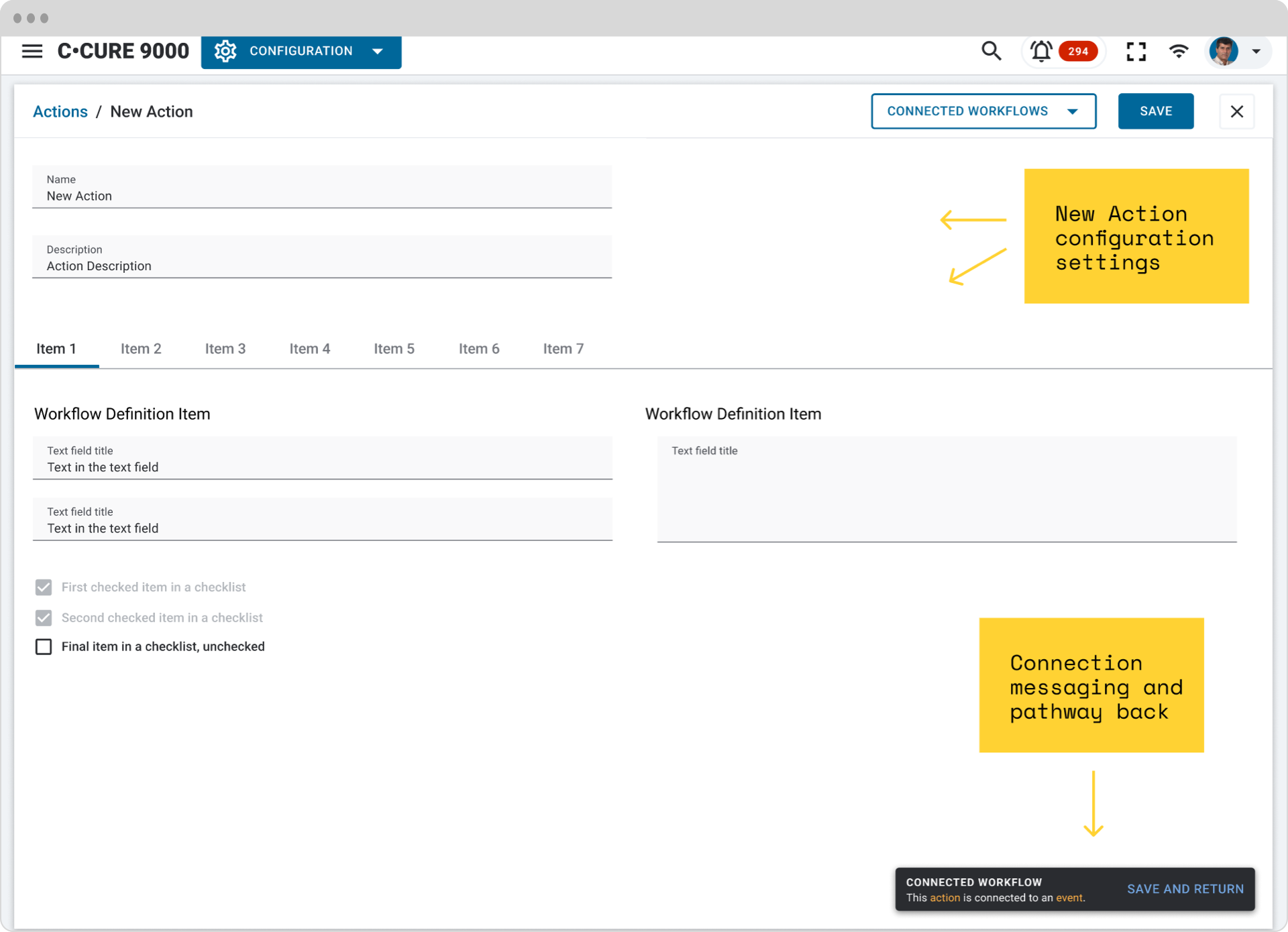Check the final unchecked checklist item
This screenshot has height=932, width=1288.
[44, 646]
